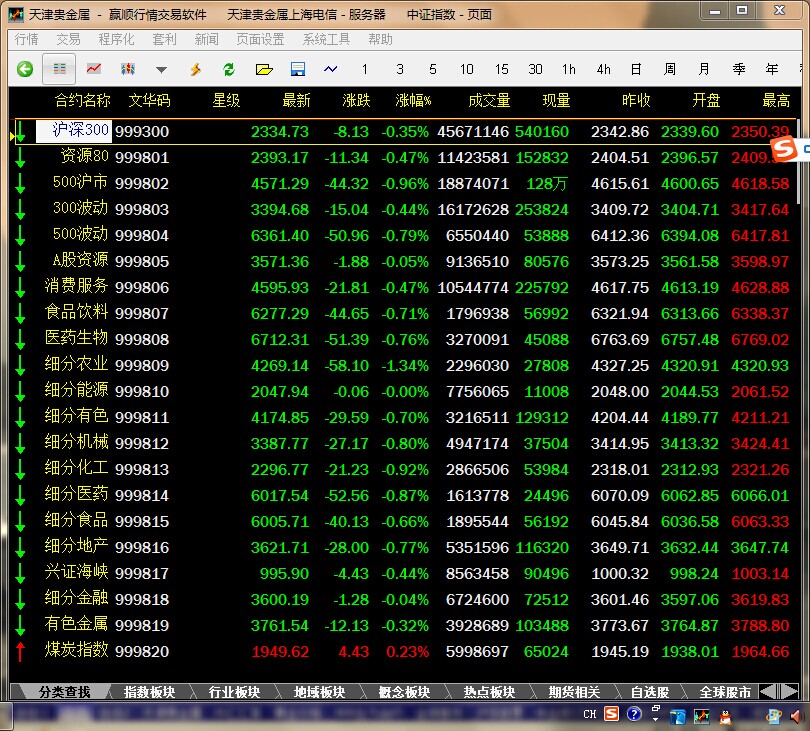Sort by the 昨收 column header
810x731 pixels.
[x=636, y=100]
